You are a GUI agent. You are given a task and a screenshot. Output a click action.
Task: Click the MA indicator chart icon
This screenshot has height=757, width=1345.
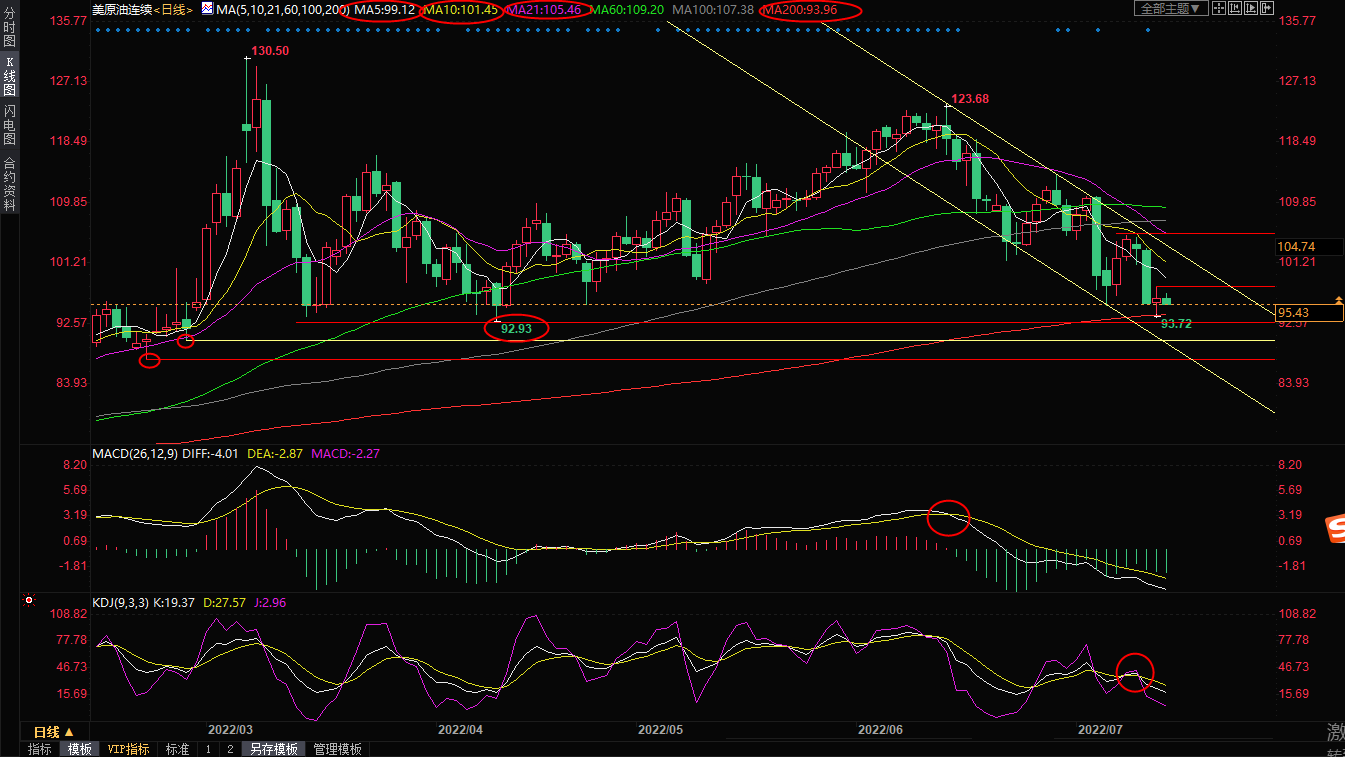(x=206, y=9)
